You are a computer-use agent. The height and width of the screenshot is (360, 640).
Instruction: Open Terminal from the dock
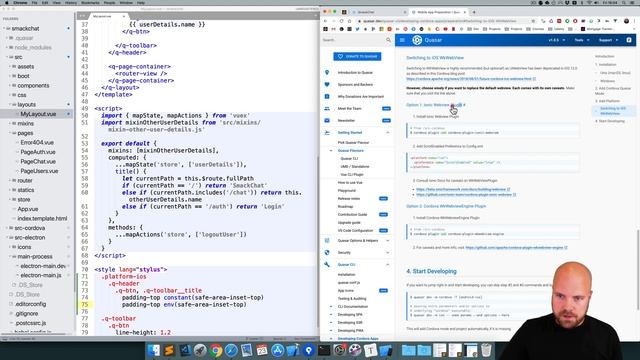324,350
